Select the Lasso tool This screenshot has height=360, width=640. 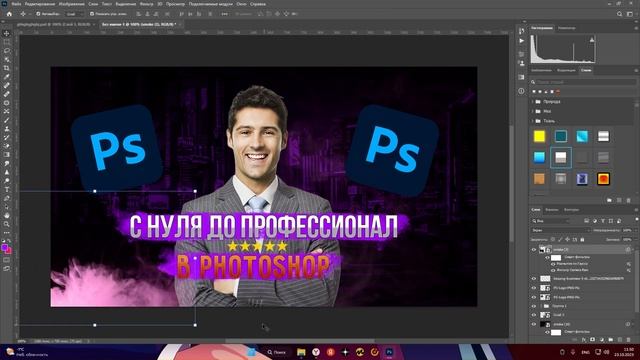[x=7, y=51]
